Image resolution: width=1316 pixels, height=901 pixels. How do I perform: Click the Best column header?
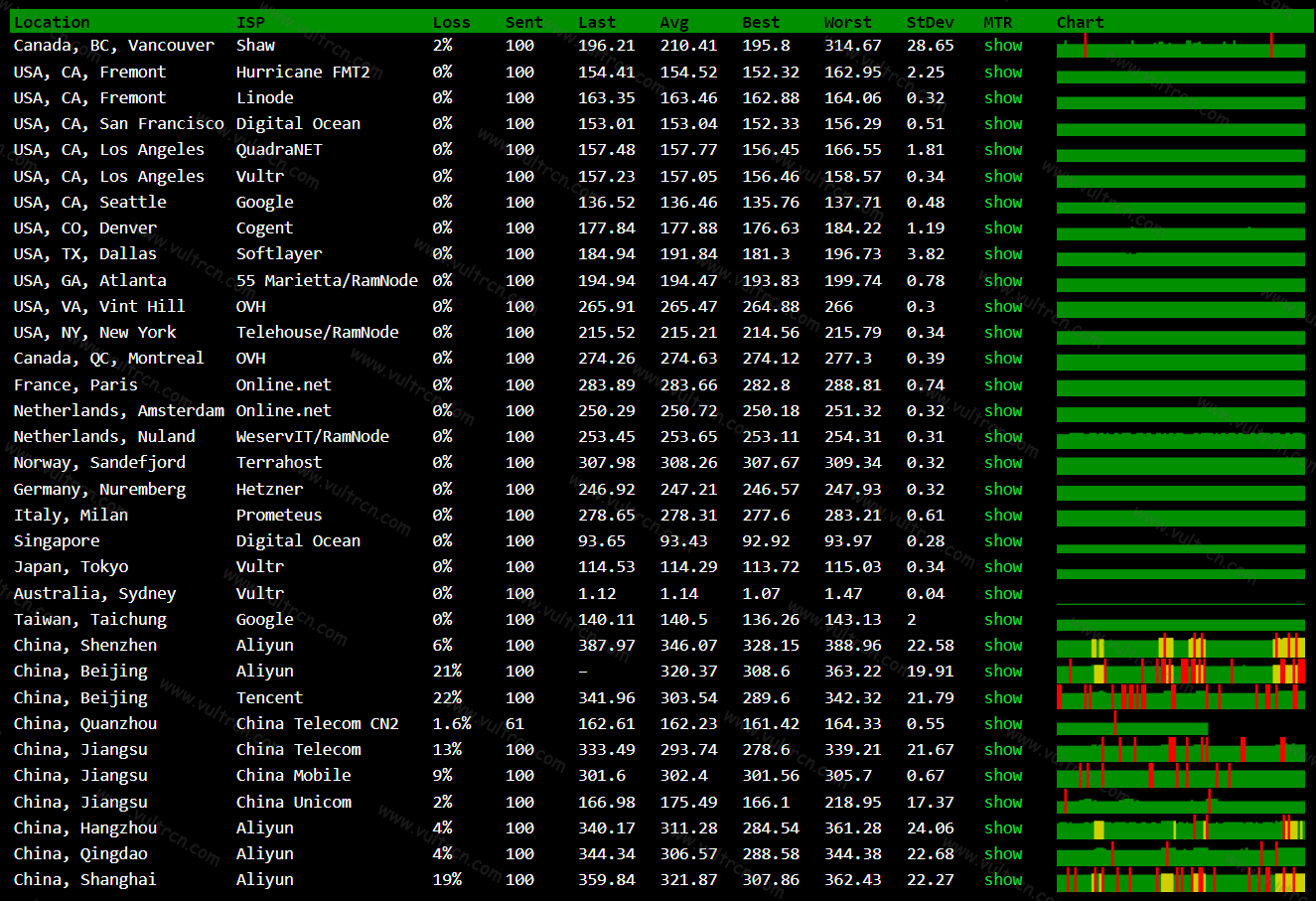[x=761, y=22]
